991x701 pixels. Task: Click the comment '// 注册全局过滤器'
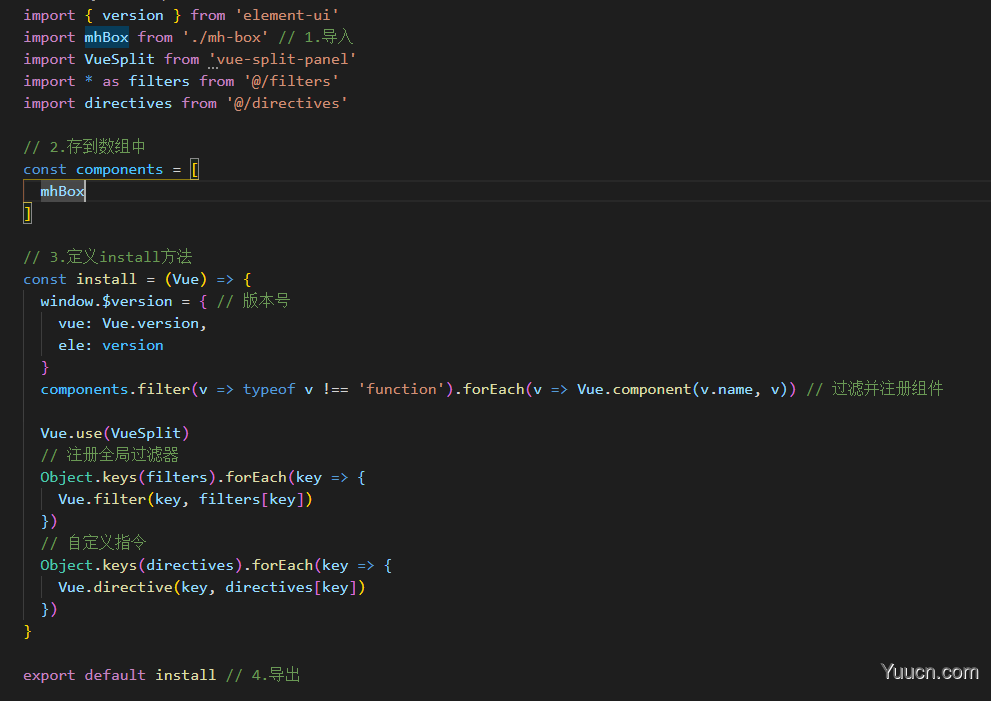(x=109, y=455)
